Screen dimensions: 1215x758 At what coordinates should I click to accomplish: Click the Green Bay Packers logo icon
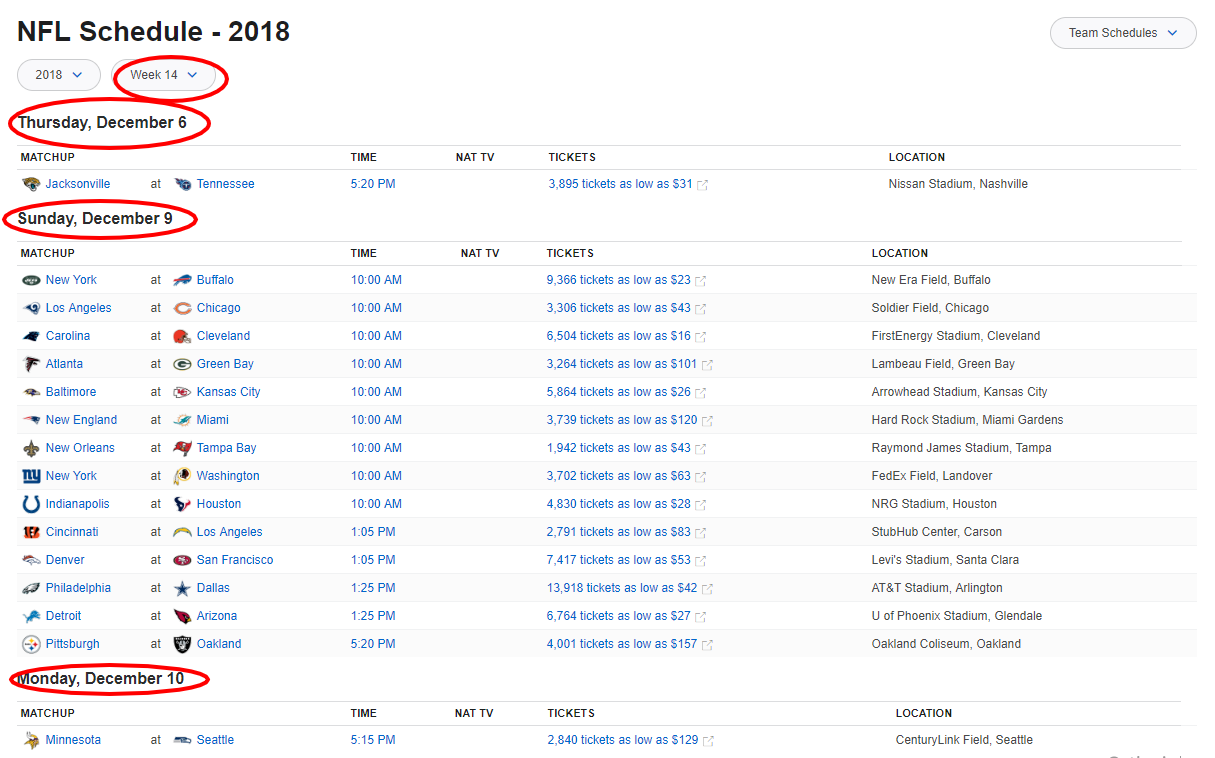point(182,364)
